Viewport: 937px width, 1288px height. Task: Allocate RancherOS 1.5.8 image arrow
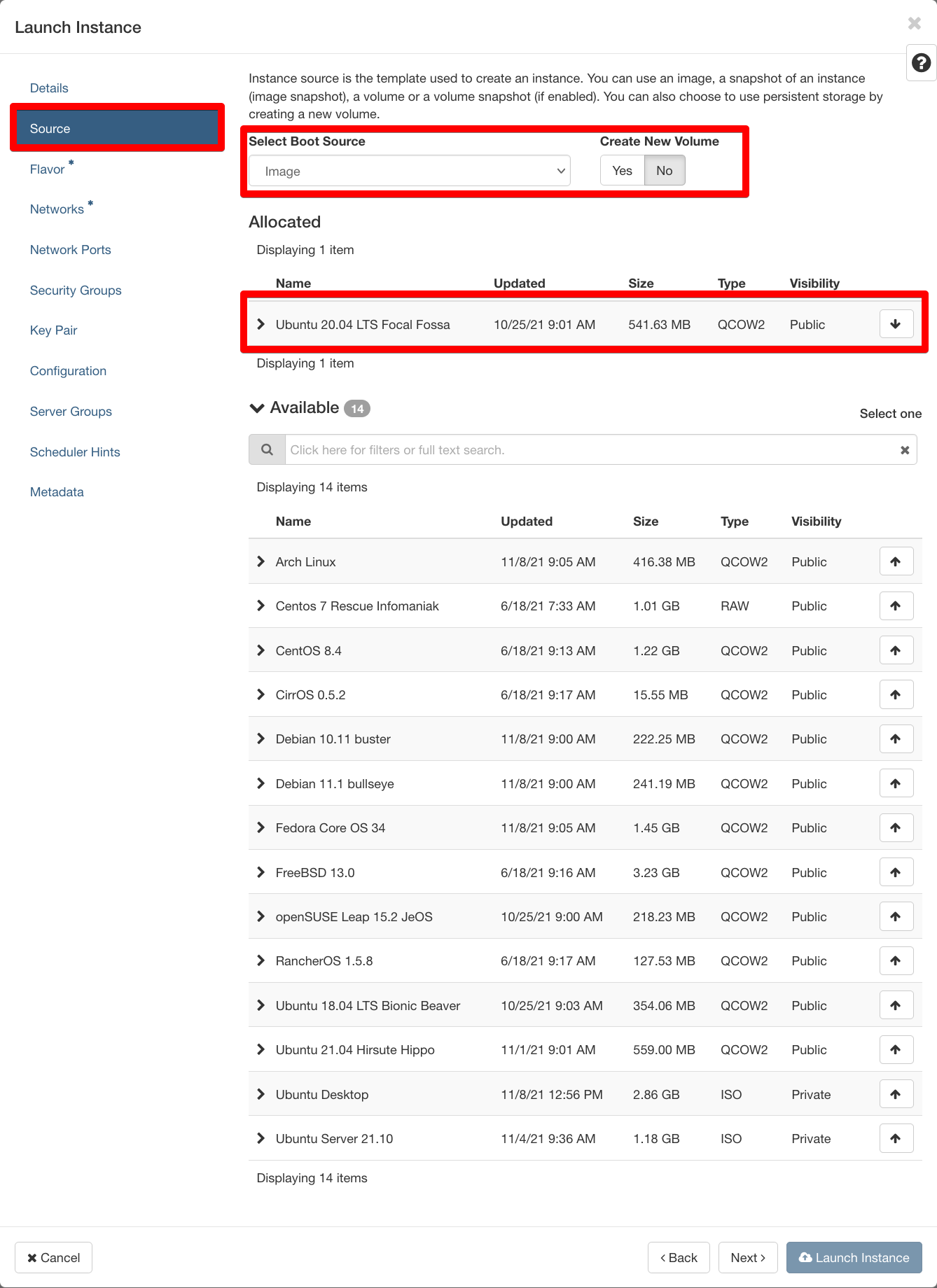pyautogui.click(x=896, y=960)
